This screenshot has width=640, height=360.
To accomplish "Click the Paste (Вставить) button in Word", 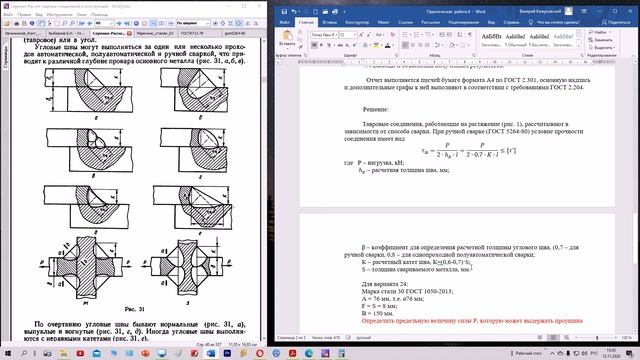I will point(287,39).
